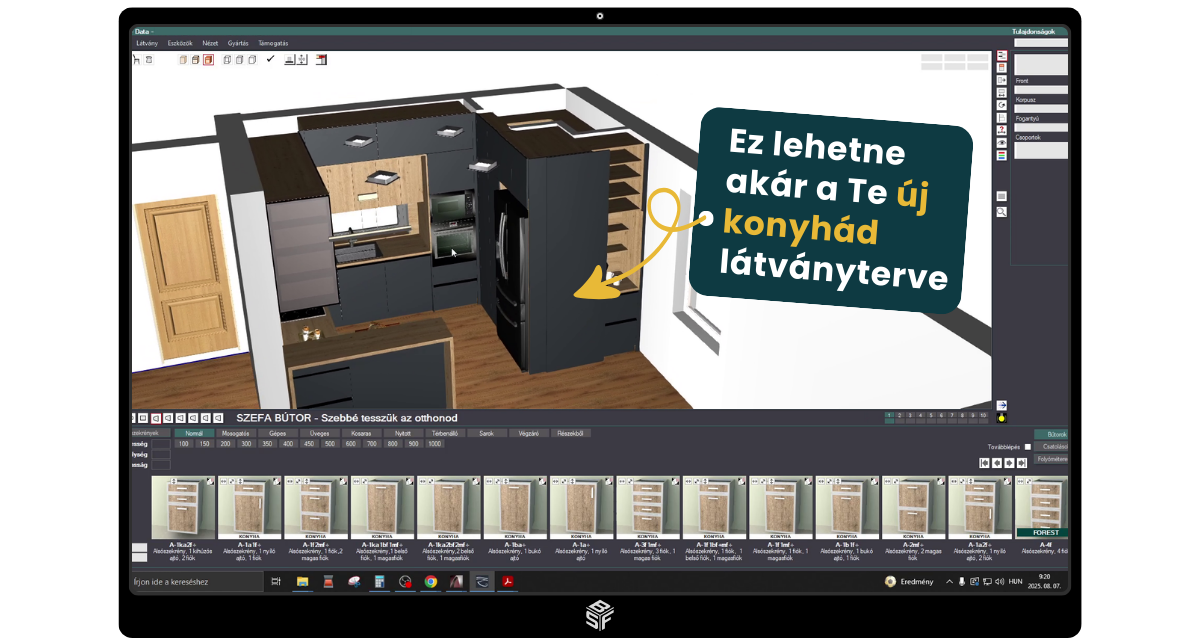Click the color stripes icon in right toolbar

tap(1002, 155)
